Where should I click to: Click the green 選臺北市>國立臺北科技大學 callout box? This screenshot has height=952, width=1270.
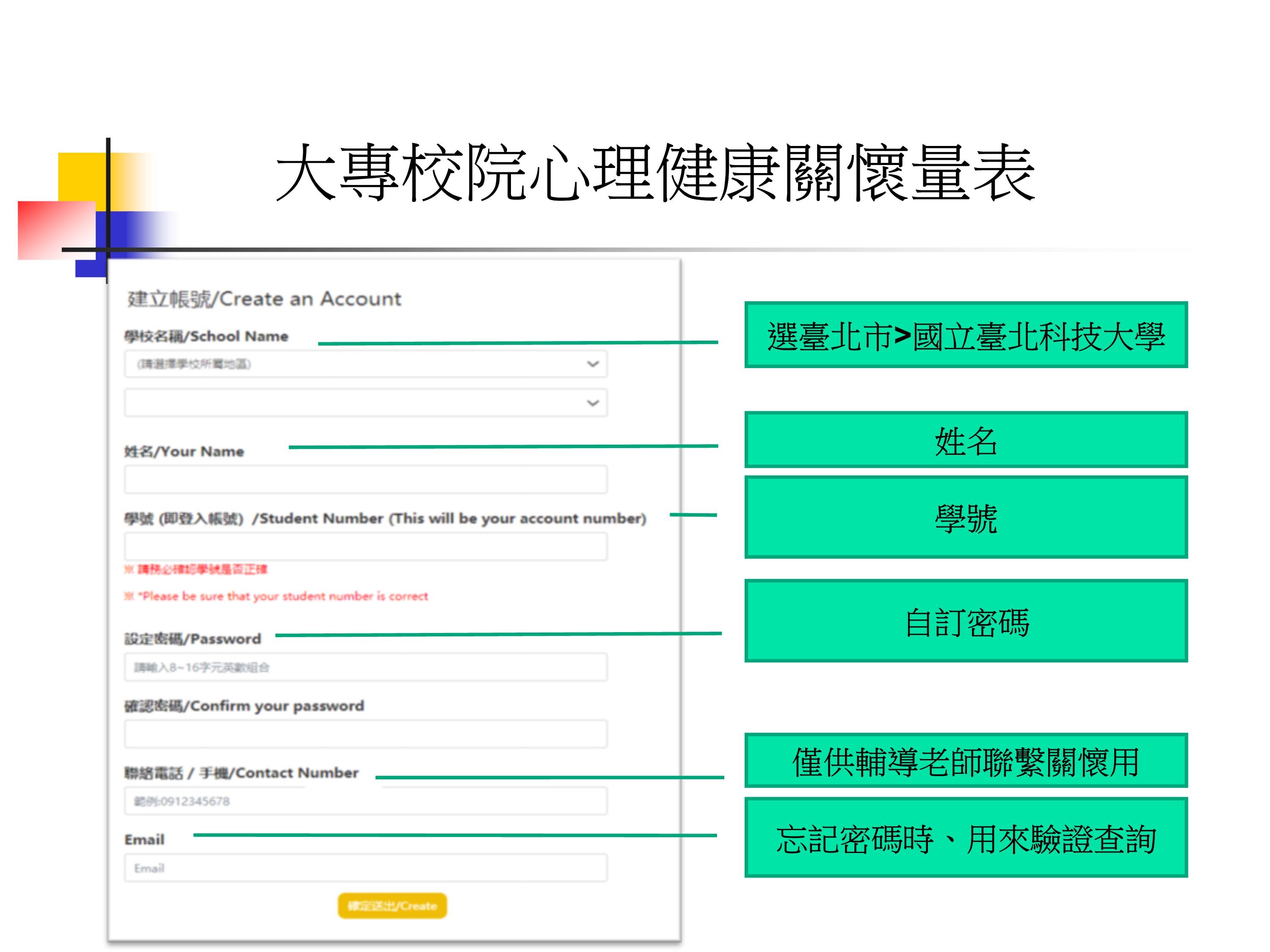[966, 335]
